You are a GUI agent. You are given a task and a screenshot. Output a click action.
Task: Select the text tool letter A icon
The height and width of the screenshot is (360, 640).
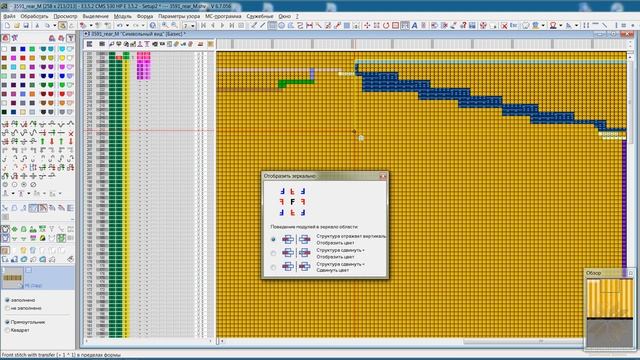(414, 25)
